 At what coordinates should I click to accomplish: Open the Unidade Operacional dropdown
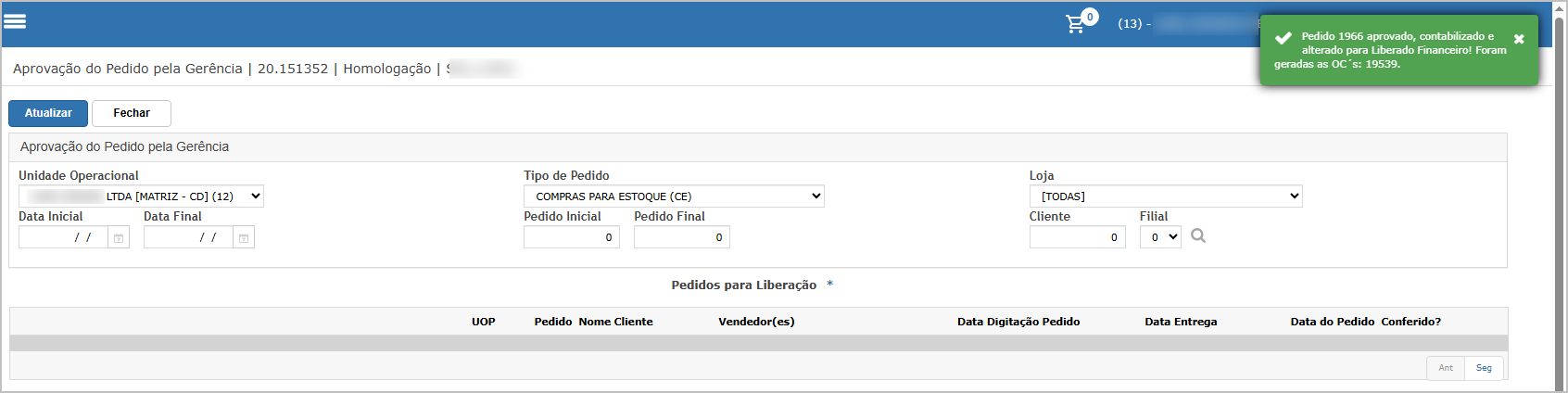pos(141,196)
